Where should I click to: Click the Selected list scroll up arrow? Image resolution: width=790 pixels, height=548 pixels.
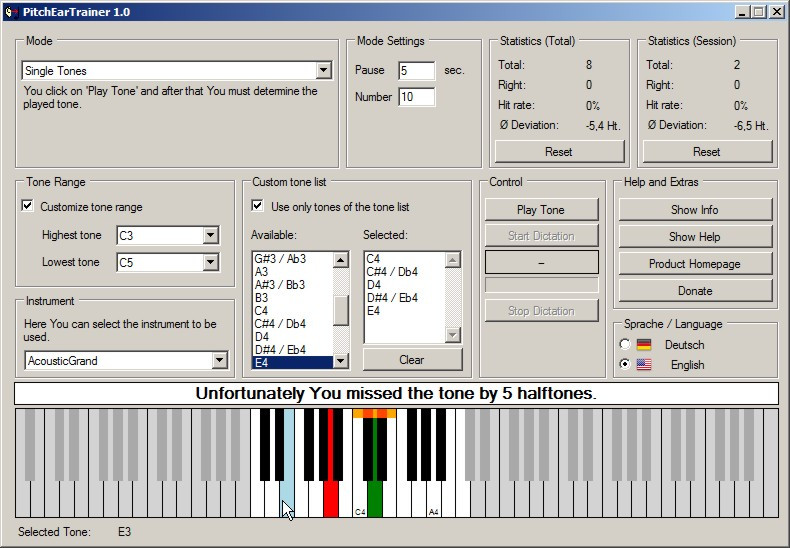452,260
